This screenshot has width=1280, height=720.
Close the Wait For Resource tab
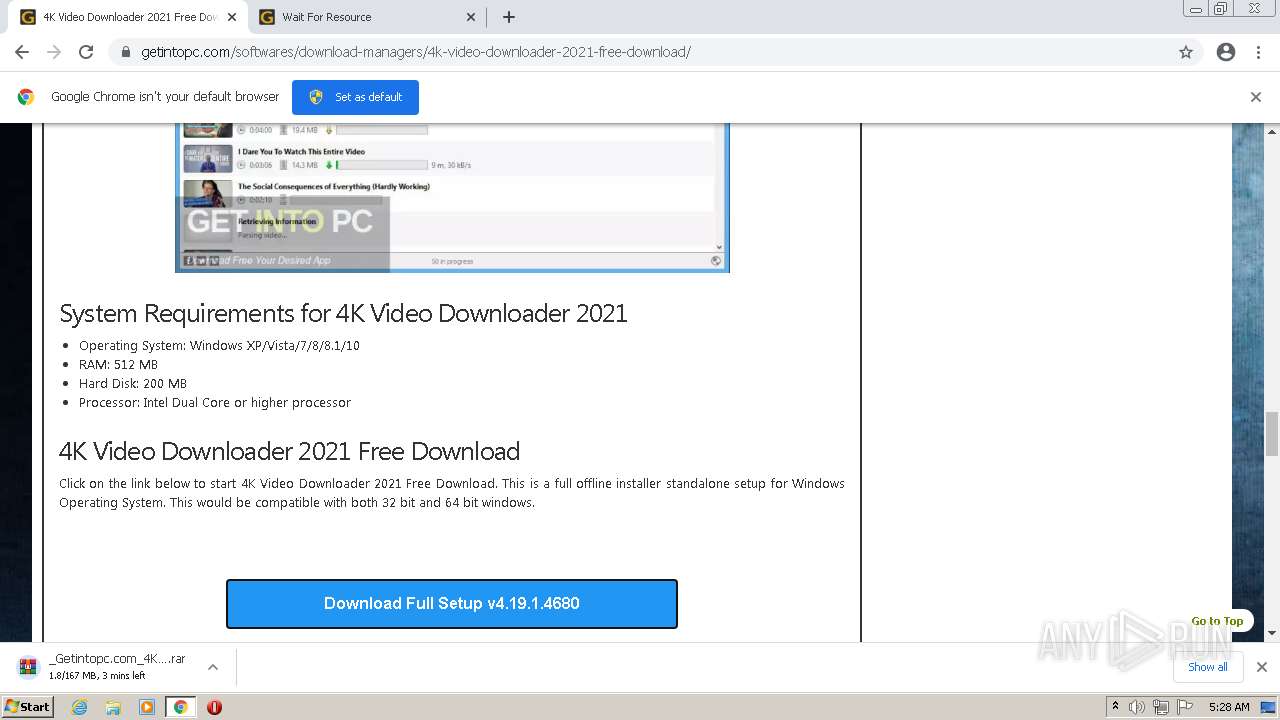click(x=471, y=17)
